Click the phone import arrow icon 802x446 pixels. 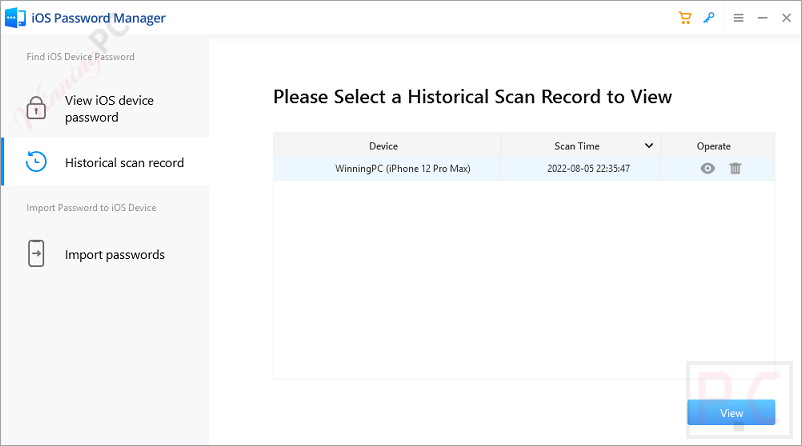pos(36,254)
